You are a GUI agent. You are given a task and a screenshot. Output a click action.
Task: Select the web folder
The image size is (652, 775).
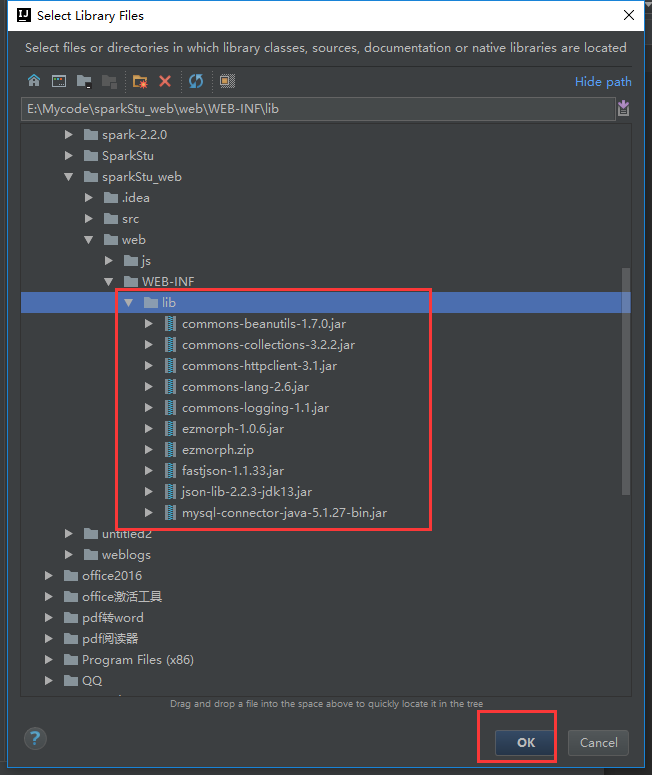[x=133, y=240]
